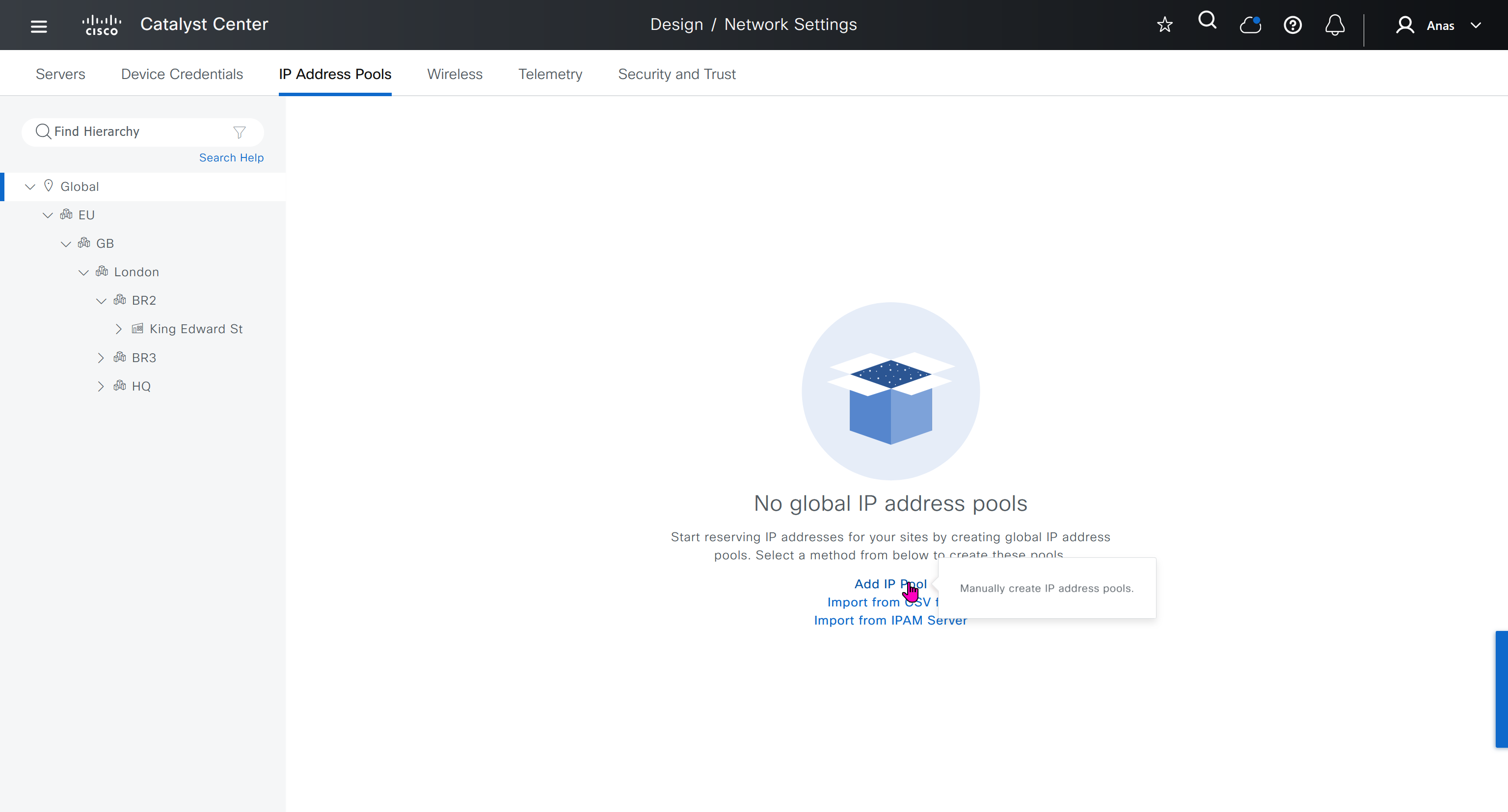Select the HQ site in hierarchy
Viewport: 1508px width, 812px height.
coord(141,387)
